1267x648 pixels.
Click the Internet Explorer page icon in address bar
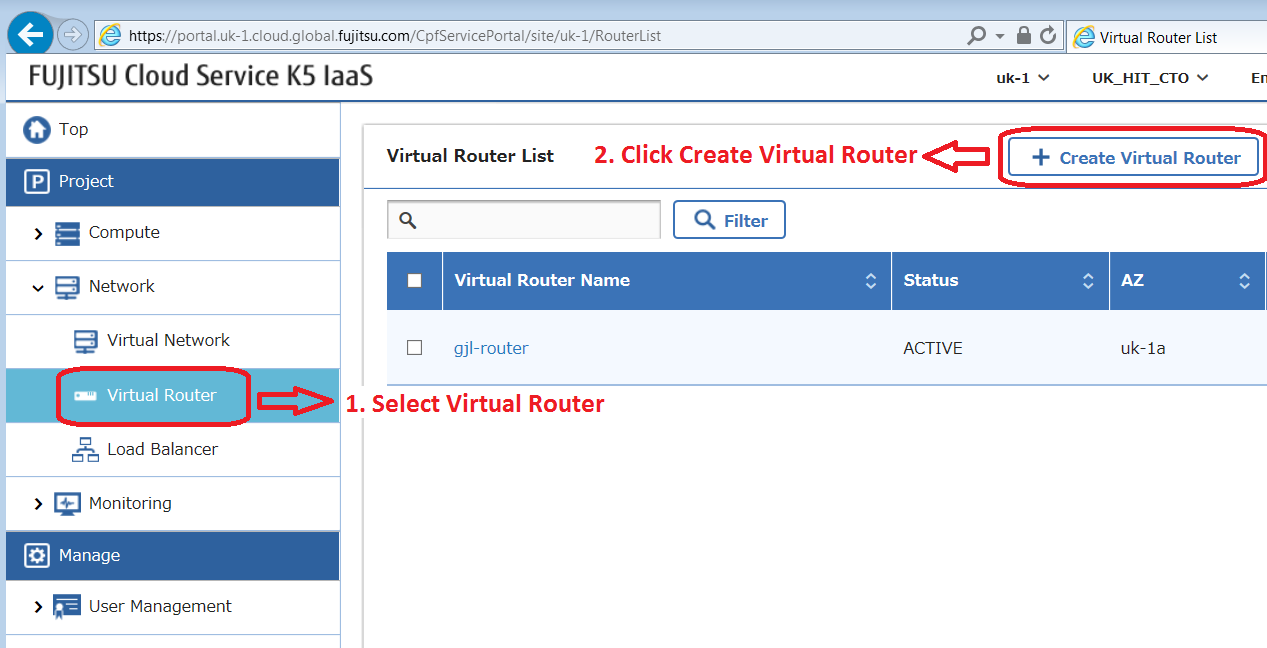(111, 36)
